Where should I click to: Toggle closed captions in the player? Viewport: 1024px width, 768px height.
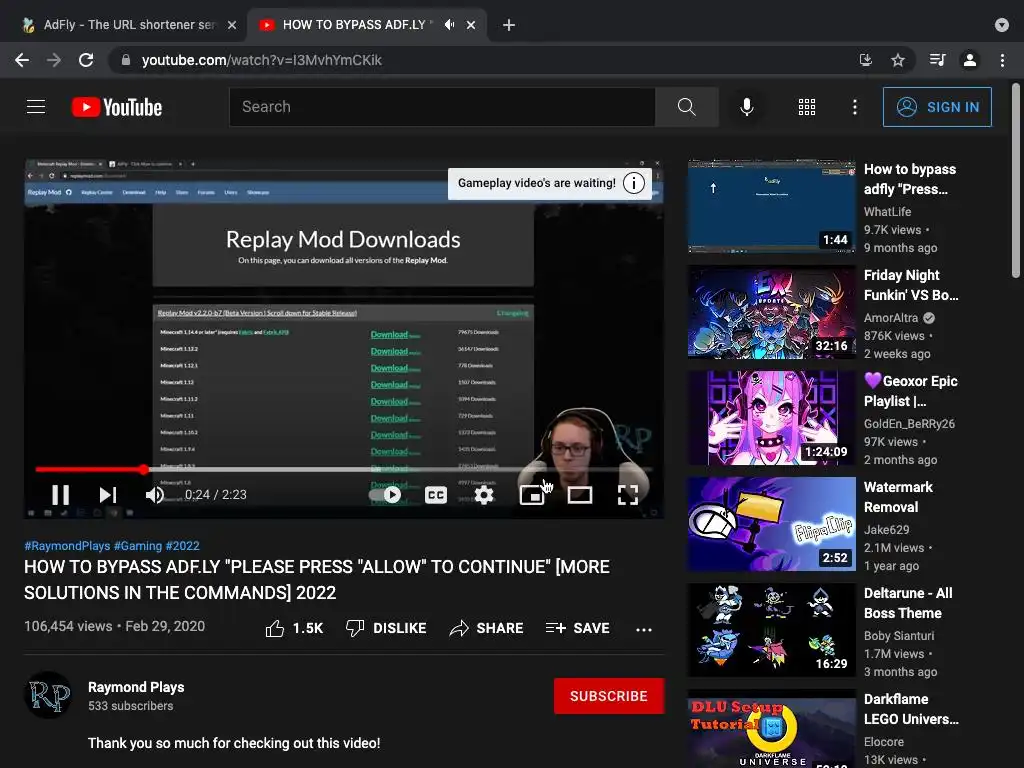pyautogui.click(x=436, y=494)
